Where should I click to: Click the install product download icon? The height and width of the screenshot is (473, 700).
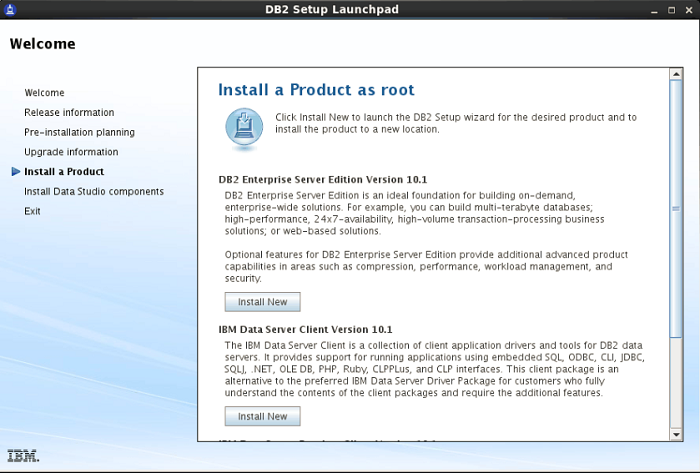pyautogui.click(x=244, y=128)
